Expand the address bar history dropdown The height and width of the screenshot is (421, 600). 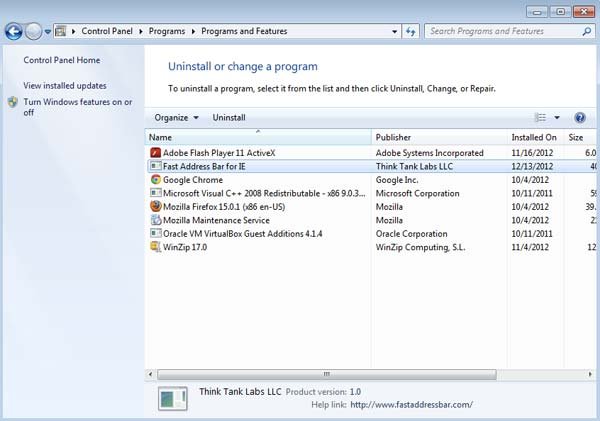point(395,31)
